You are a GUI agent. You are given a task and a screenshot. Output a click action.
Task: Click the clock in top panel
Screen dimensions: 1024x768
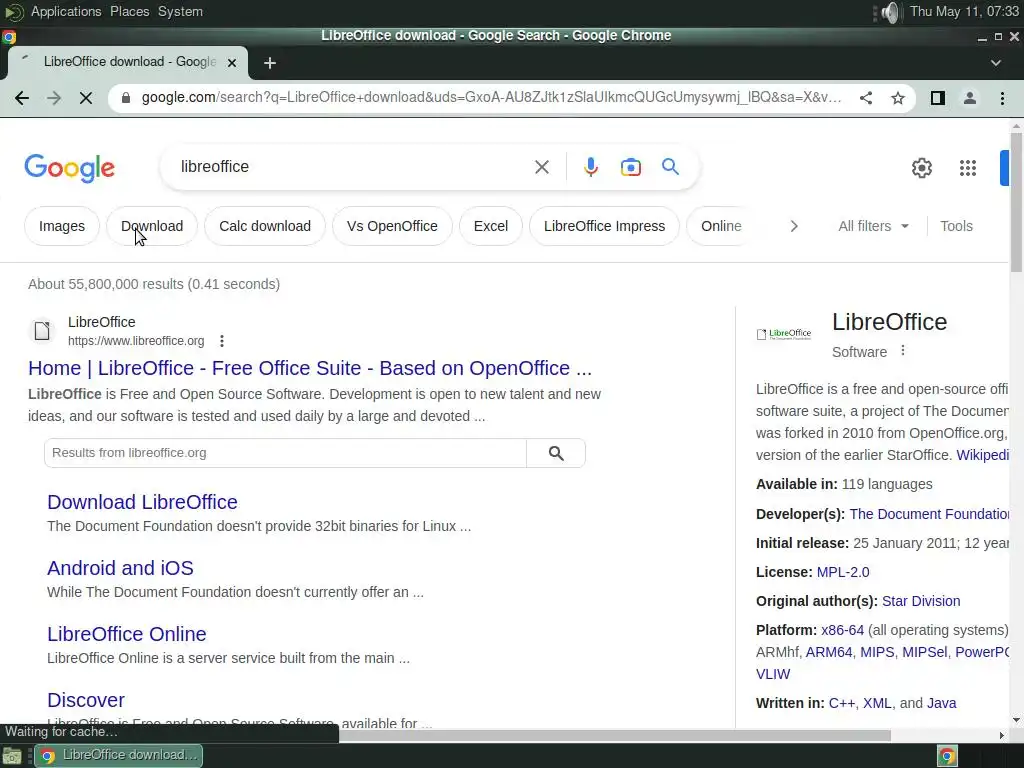[964, 12]
